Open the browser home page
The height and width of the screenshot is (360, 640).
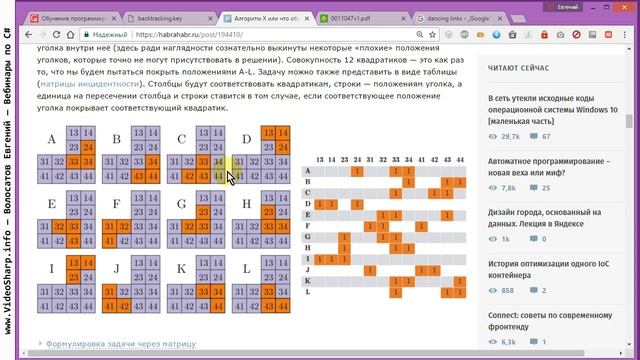tap(70, 35)
